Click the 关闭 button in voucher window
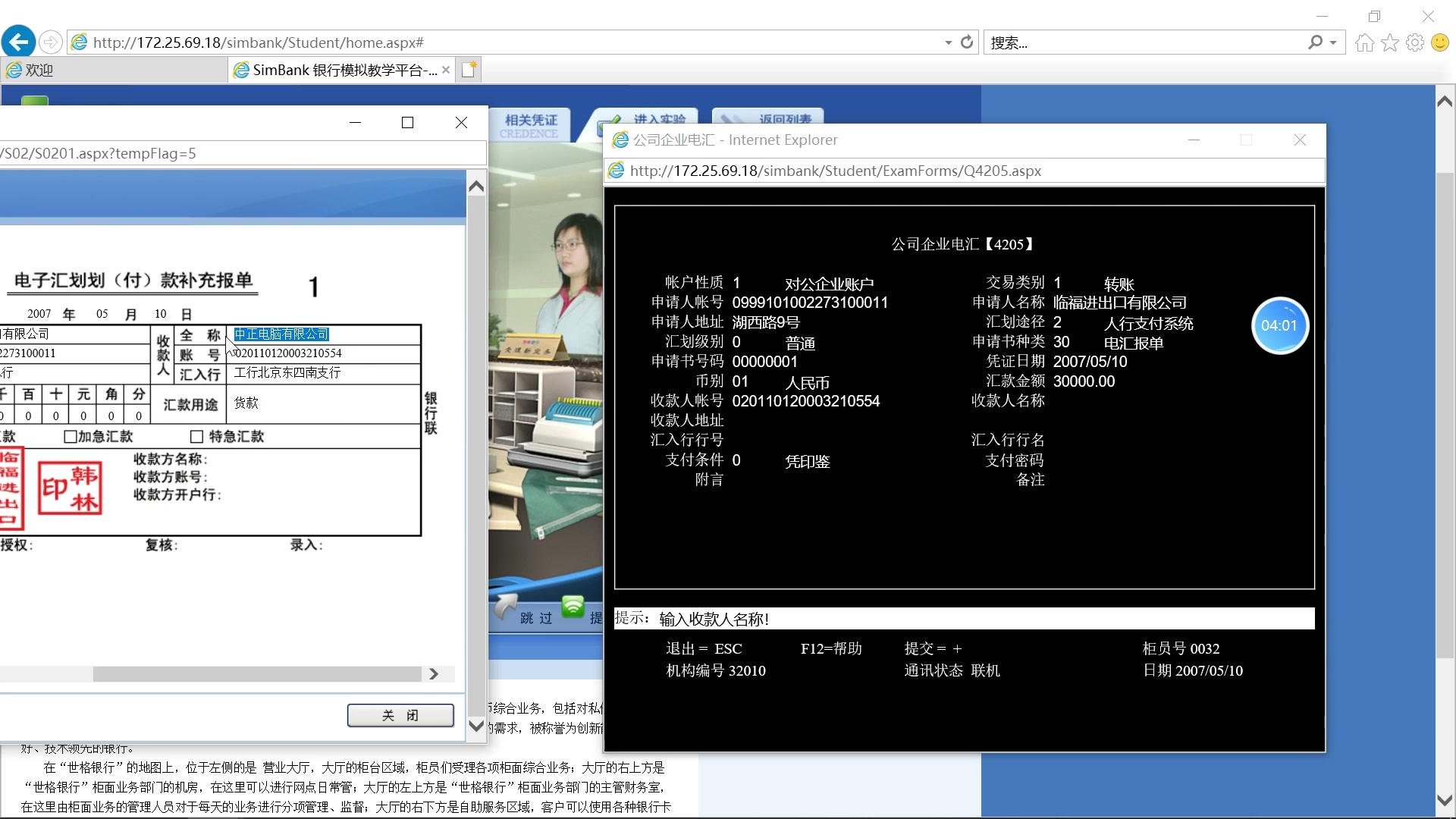Viewport: 1456px width, 819px height. coord(400,715)
